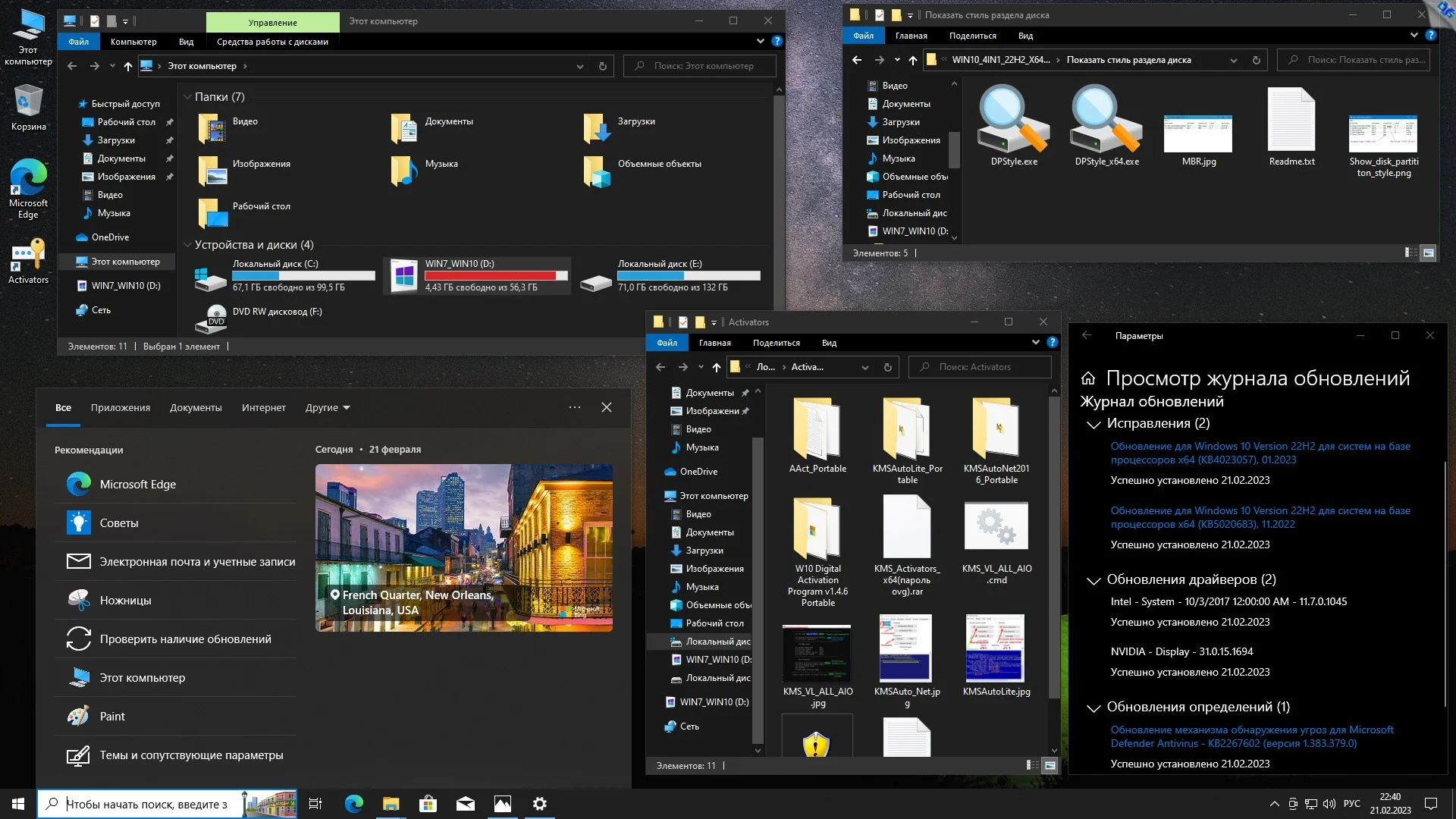Open Microsoft Store from taskbar

click(428, 804)
